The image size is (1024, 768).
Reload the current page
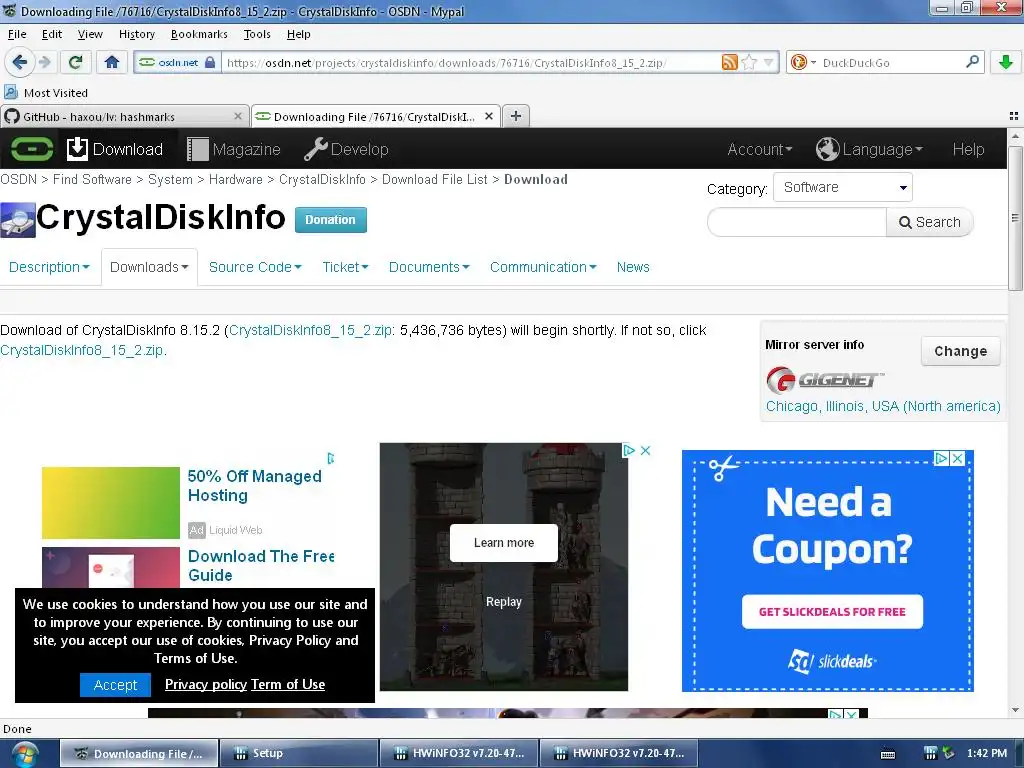pos(75,63)
